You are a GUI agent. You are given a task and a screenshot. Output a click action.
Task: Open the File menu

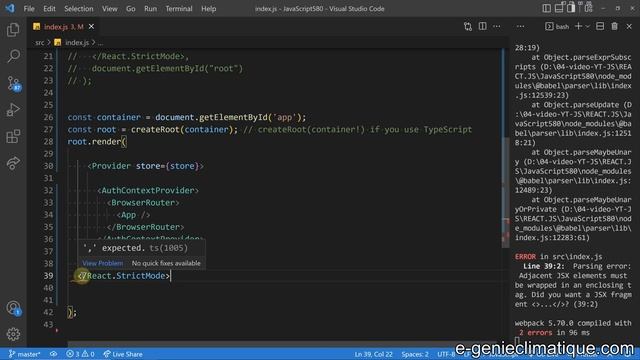click(29, 9)
